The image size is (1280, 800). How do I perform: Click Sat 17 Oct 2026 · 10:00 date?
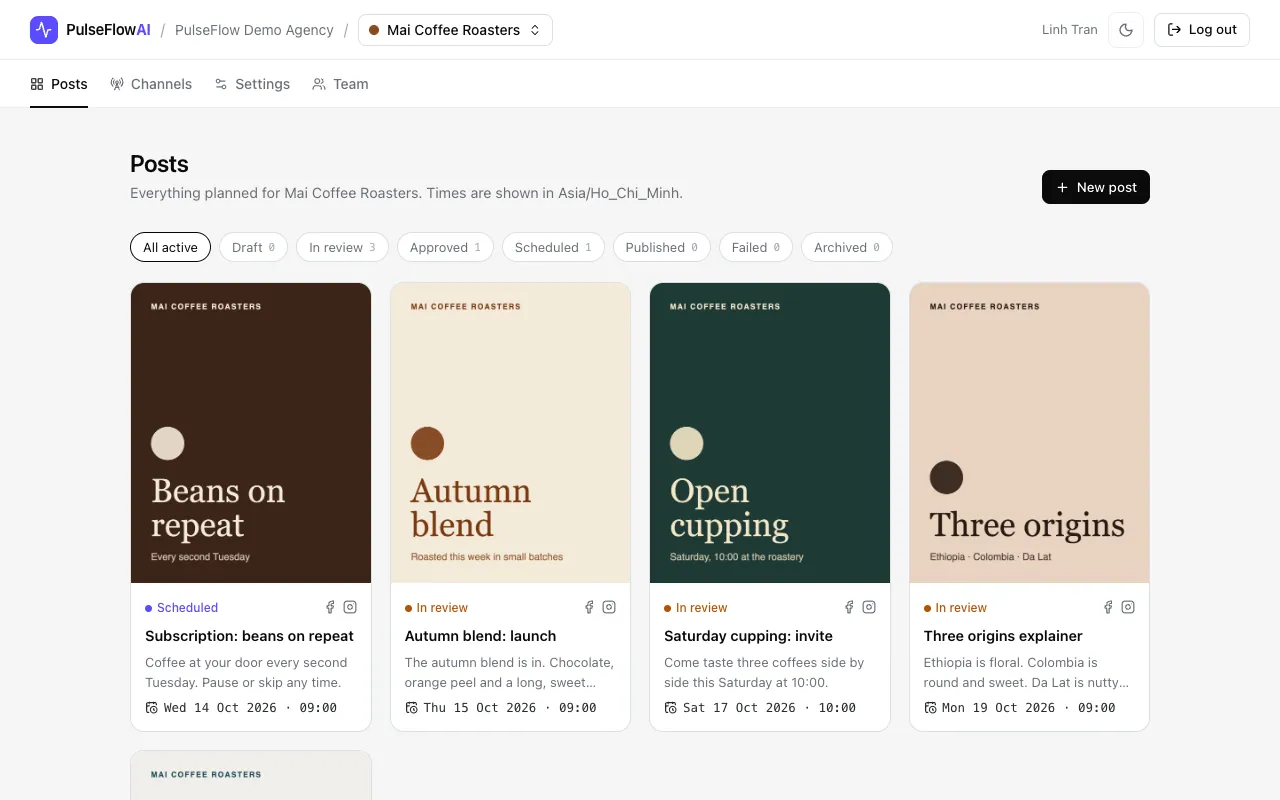tap(769, 708)
